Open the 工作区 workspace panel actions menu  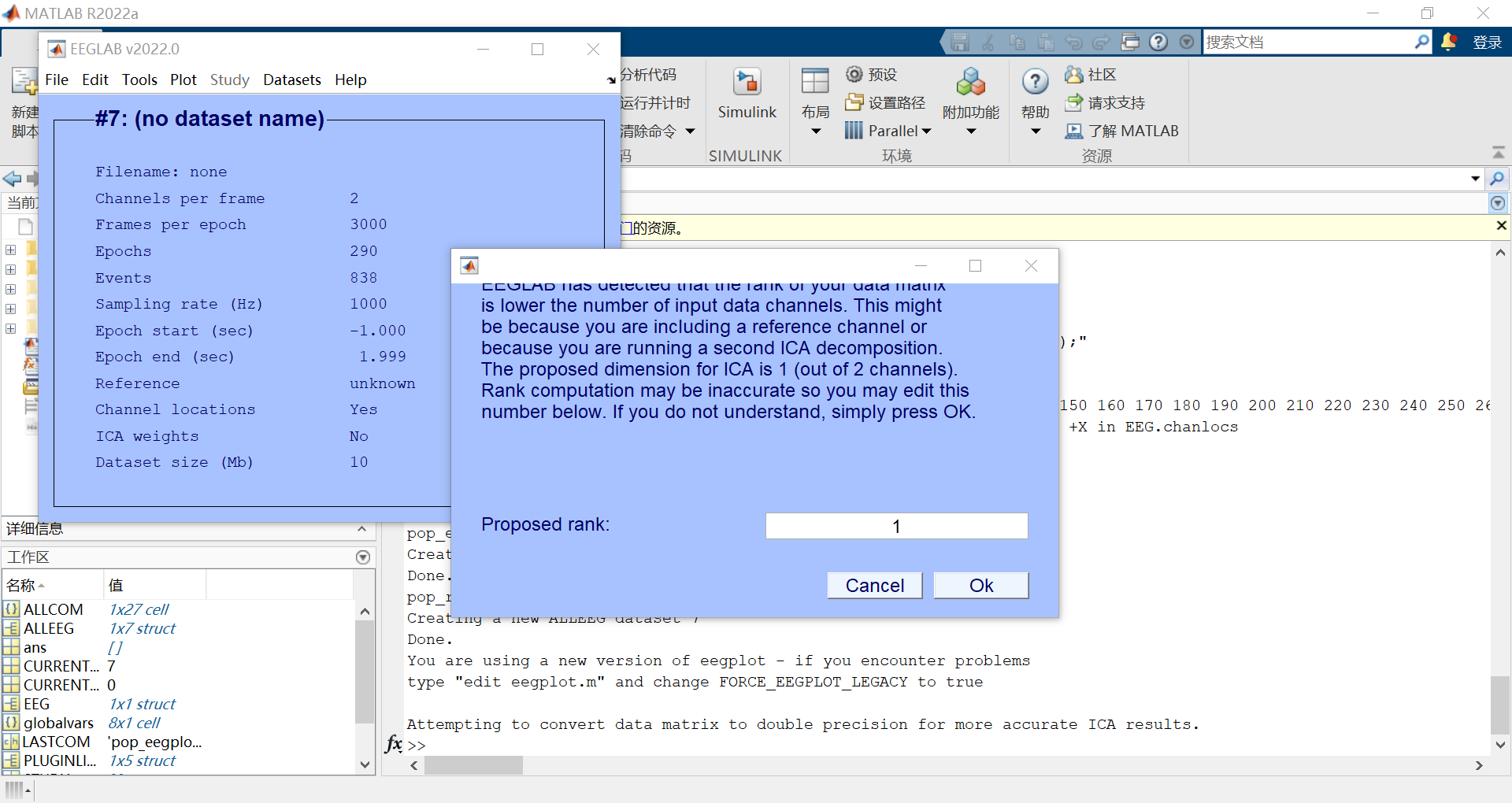[363, 557]
